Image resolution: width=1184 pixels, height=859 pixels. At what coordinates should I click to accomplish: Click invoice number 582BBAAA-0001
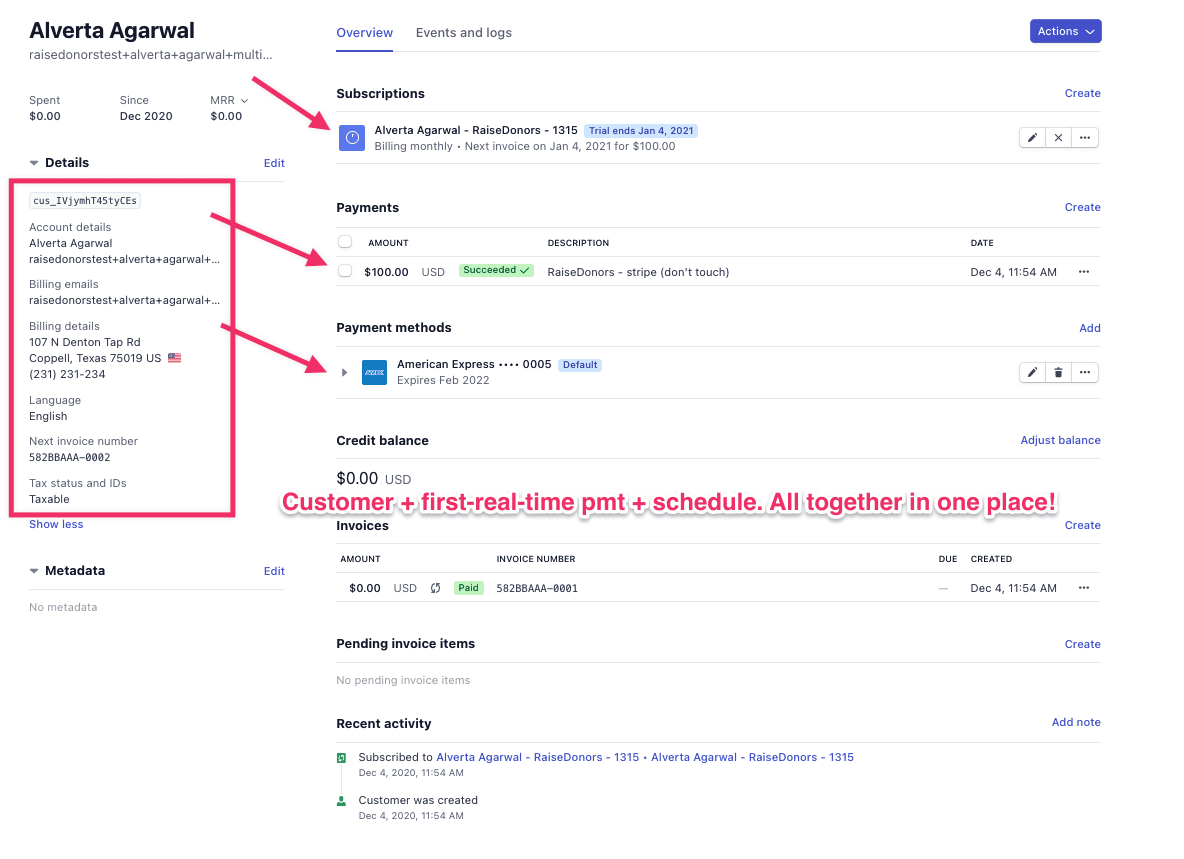[537, 588]
